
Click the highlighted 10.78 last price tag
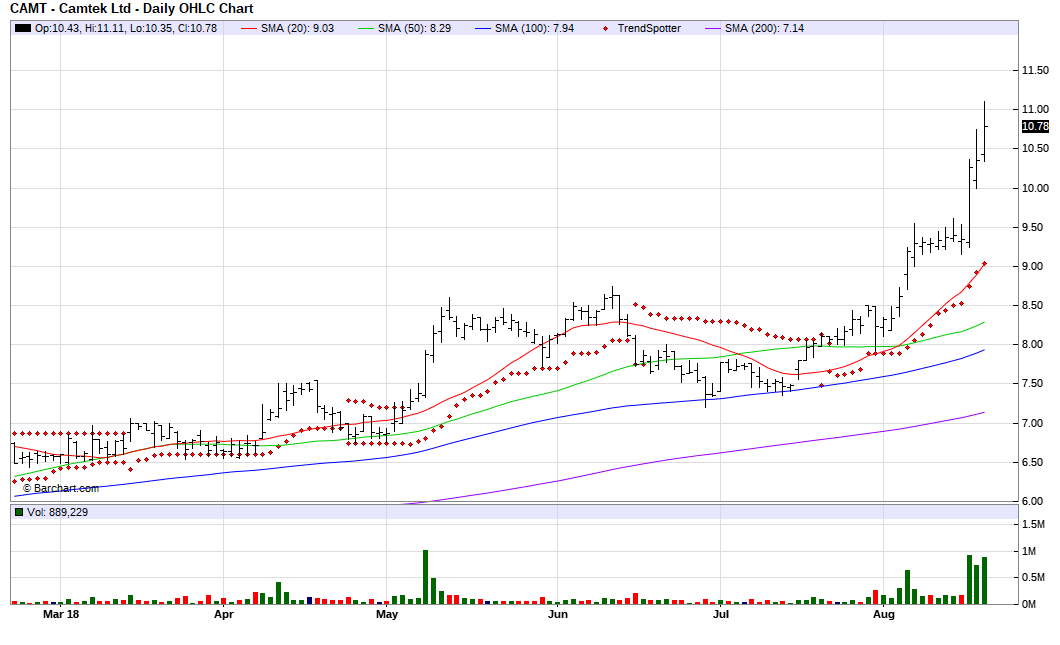point(1035,126)
